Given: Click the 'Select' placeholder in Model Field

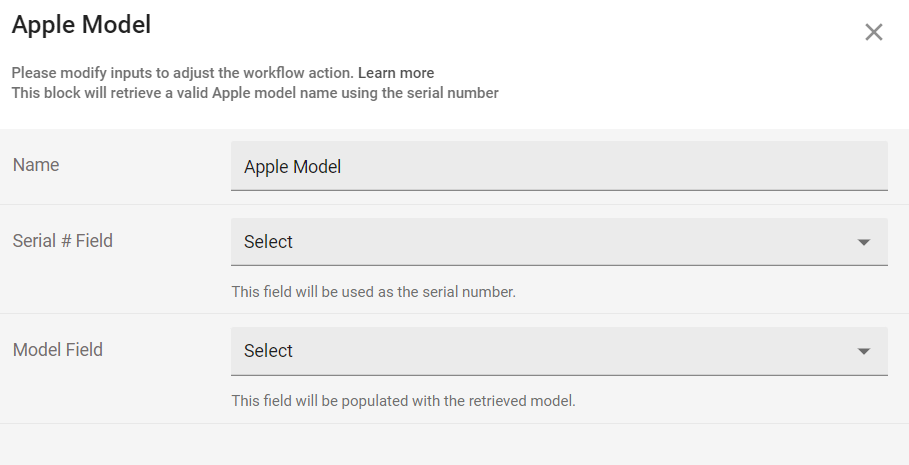Looking at the screenshot, I should (268, 351).
